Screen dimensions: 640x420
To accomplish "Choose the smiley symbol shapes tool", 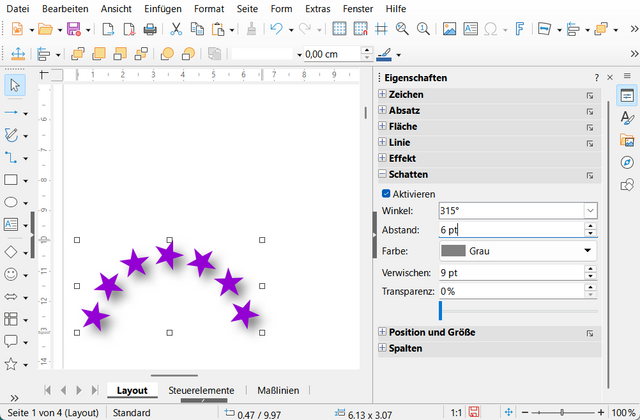I will [12, 274].
